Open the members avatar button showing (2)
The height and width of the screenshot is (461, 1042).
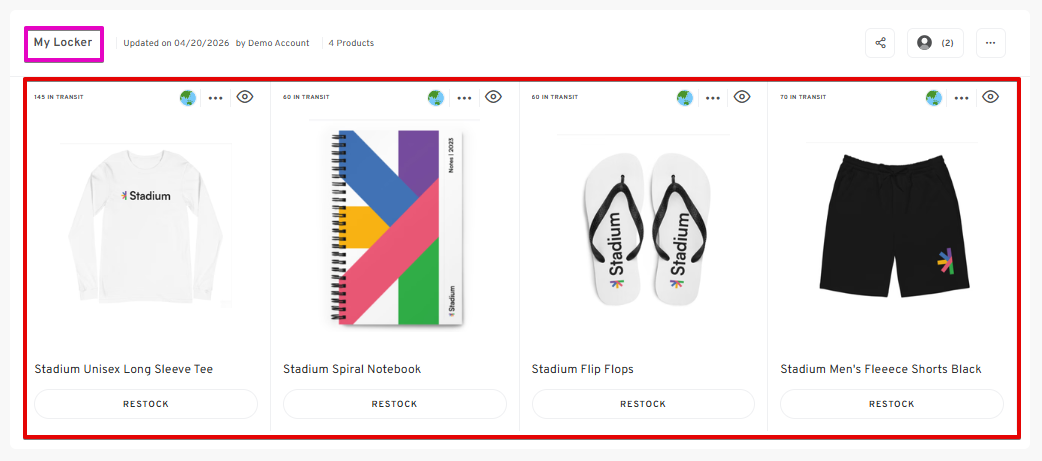point(935,43)
